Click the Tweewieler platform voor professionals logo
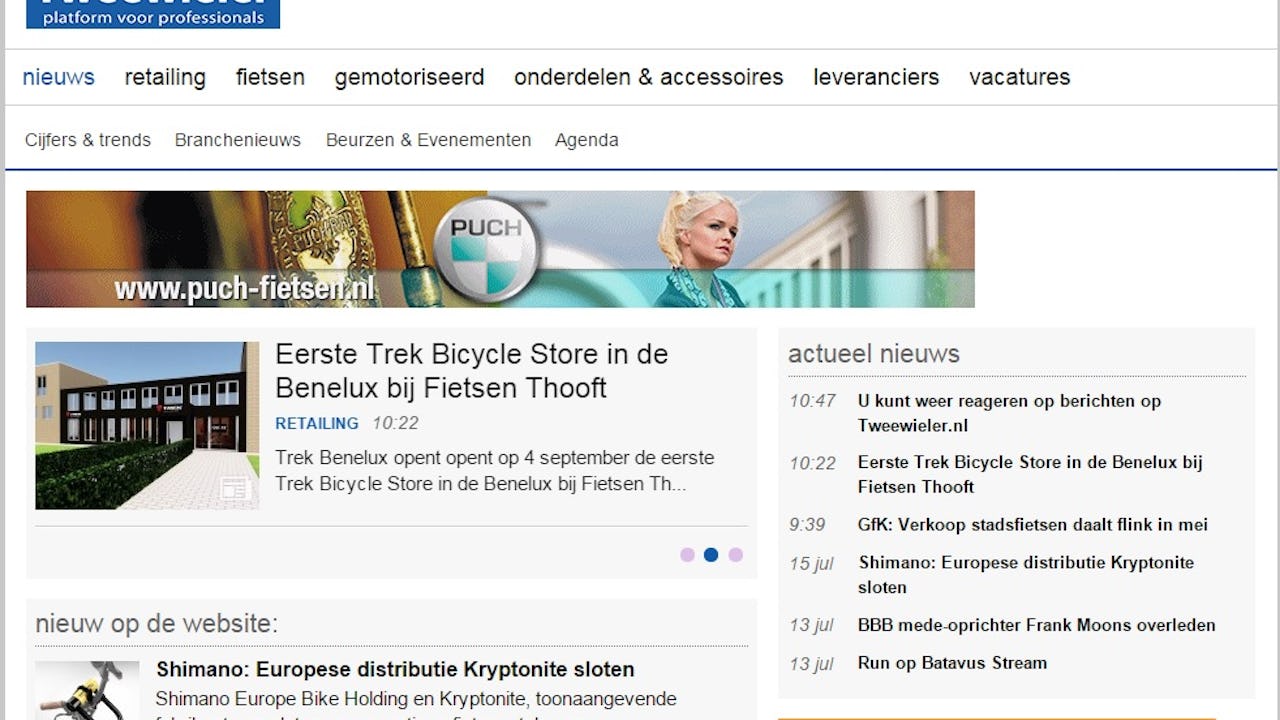1280x720 pixels. [153, 14]
